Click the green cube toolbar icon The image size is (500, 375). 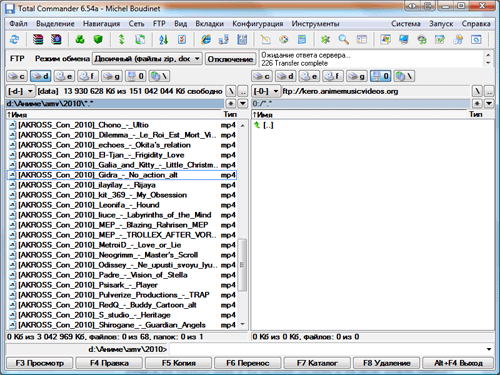coord(98,40)
